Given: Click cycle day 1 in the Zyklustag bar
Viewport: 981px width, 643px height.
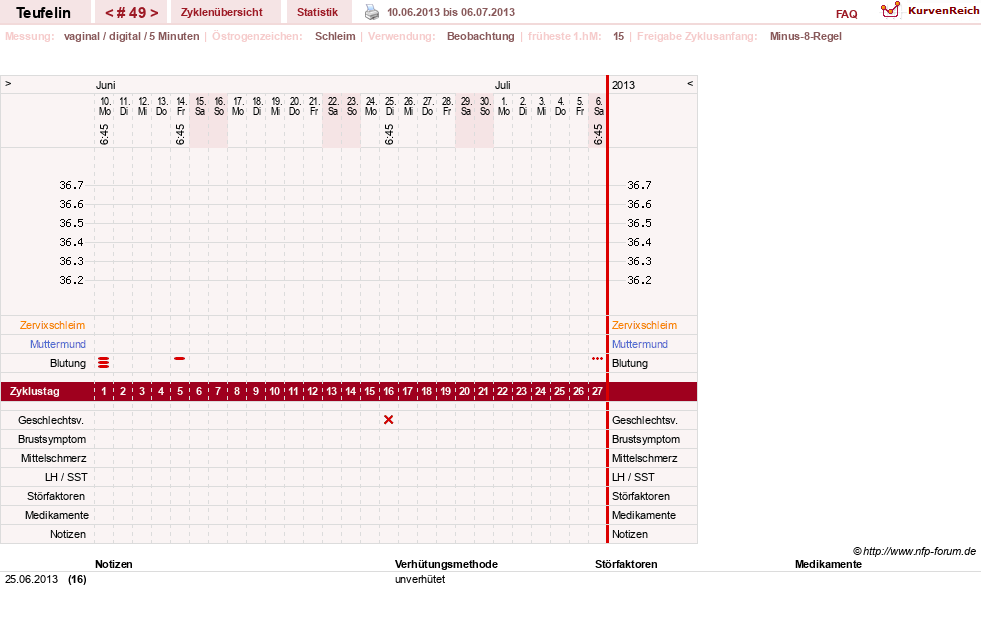Looking at the screenshot, I should pos(104,392).
